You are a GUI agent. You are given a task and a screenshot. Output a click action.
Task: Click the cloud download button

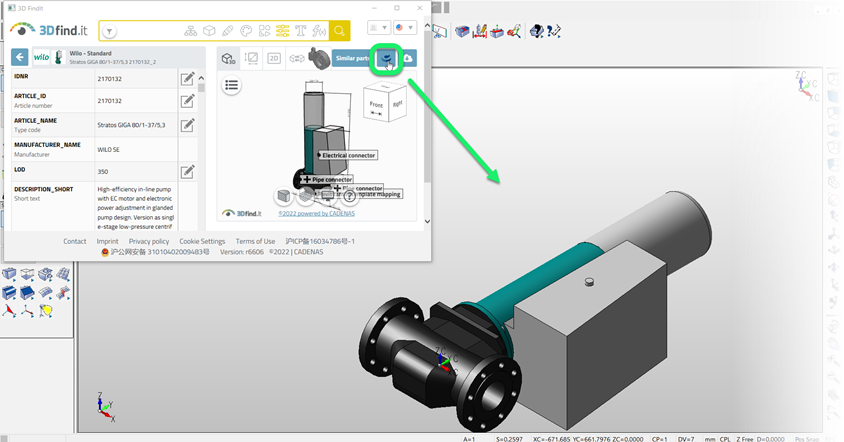408,60
